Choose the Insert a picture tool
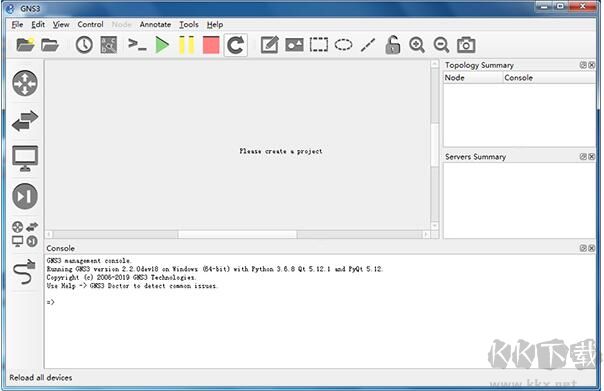Viewport: 604px width, 391px height. click(x=294, y=45)
